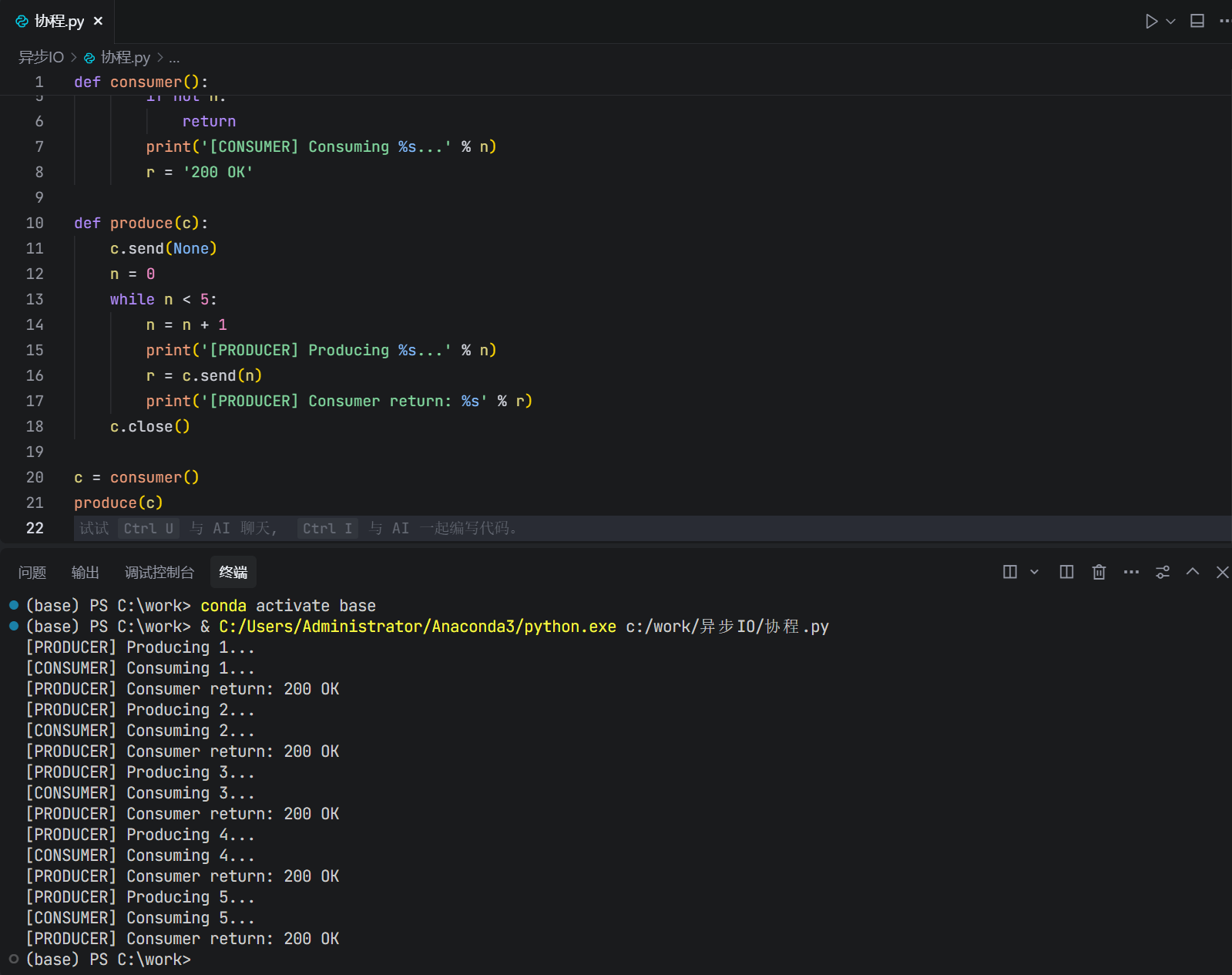
Task: Switch to the 输出 panel tab
Action: (x=86, y=572)
